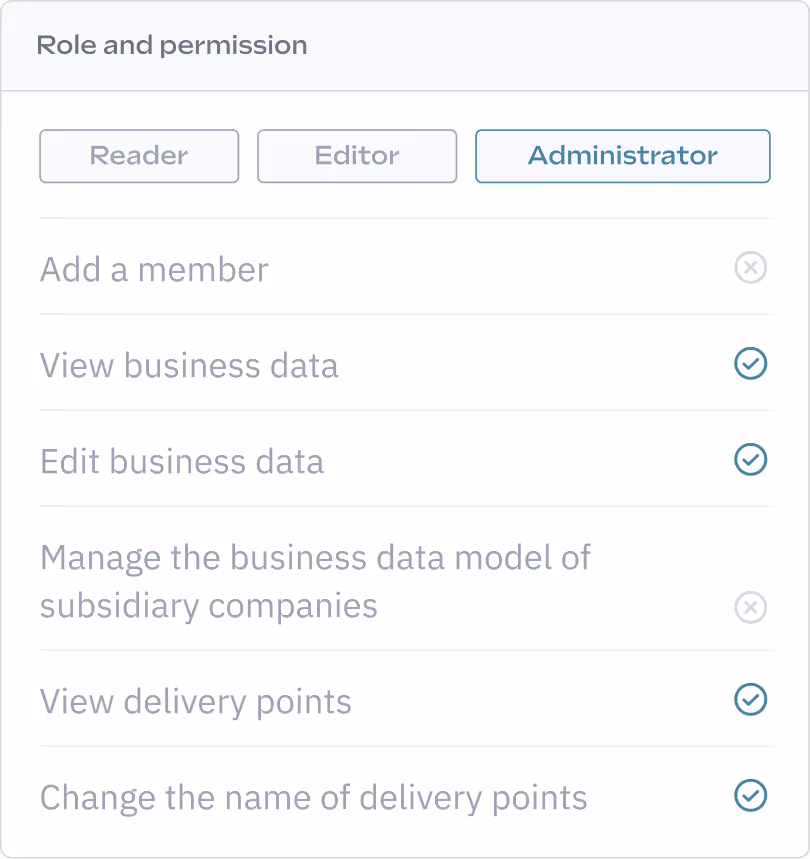Click the checkmark beside "Edit business data"
The width and height of the screenshot is (810, 859).
click(751, 460)
